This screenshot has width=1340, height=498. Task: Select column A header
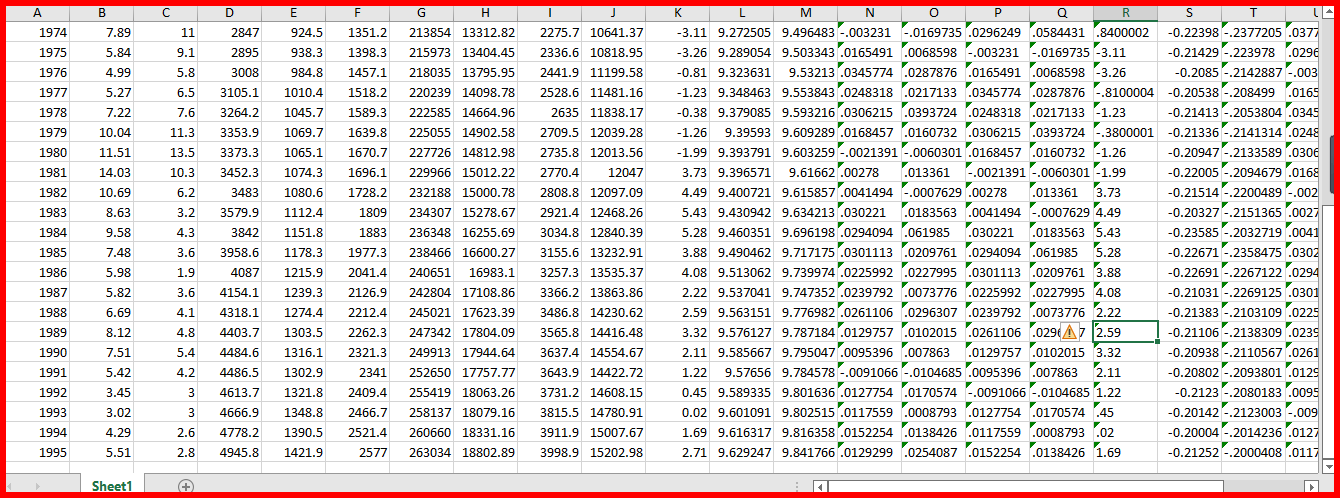(37, 13)
